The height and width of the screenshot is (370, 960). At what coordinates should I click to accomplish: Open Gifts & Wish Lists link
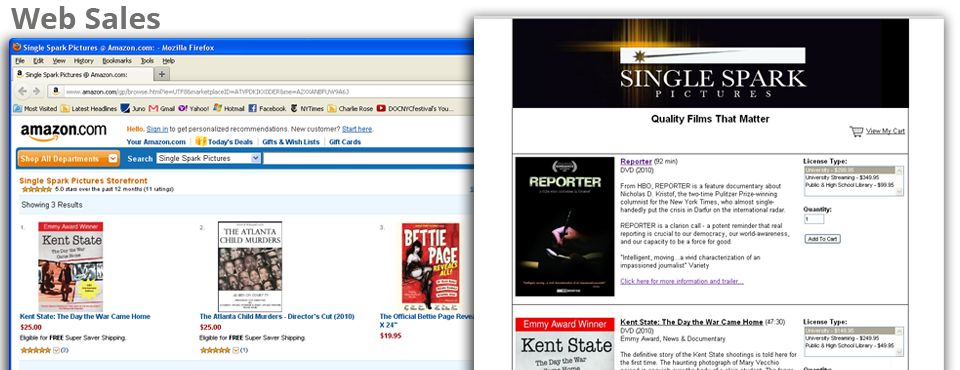click(x=291, y=142)
